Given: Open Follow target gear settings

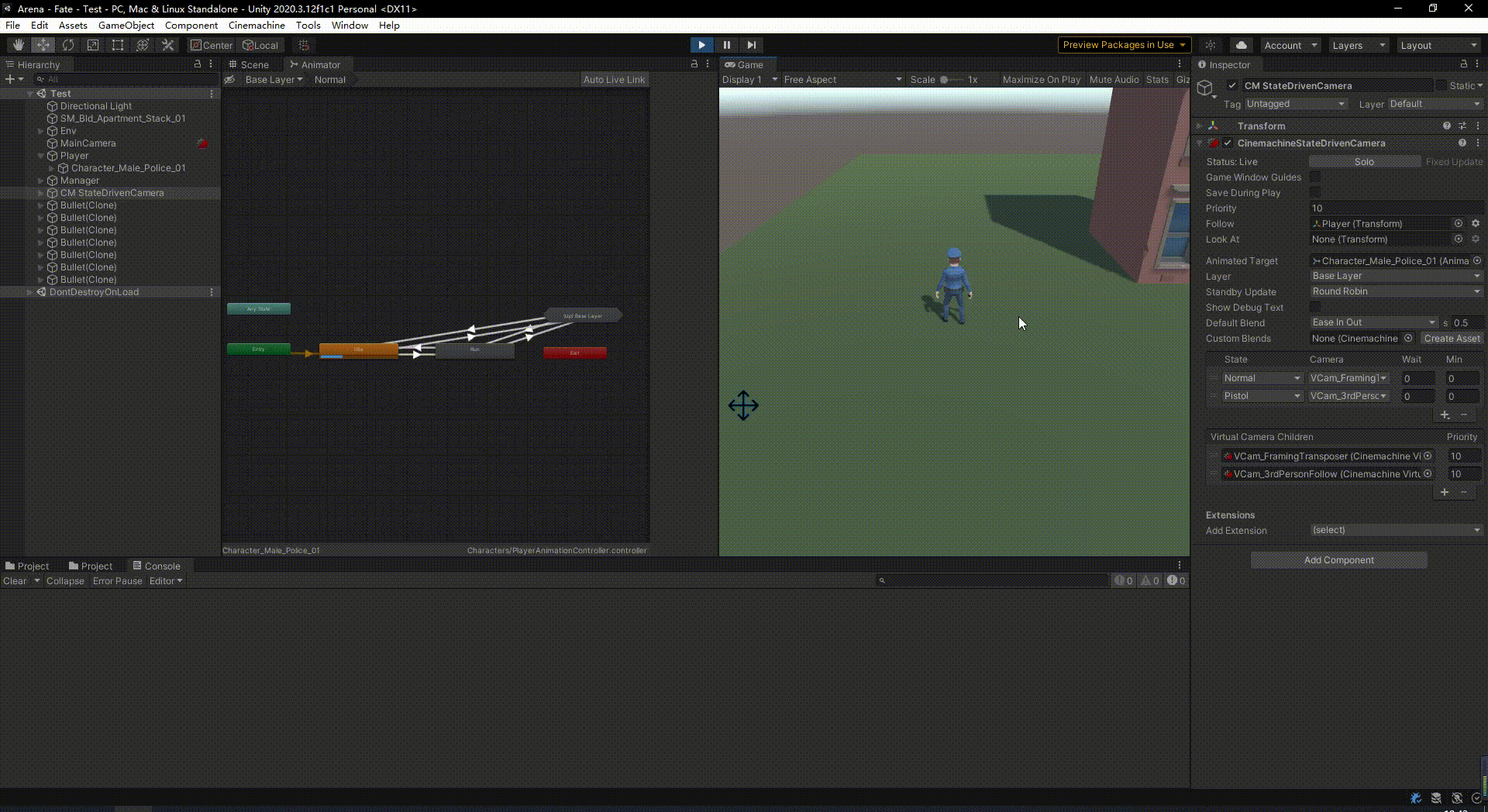Looking at the screenshot, I should [x=1476, y=223].
